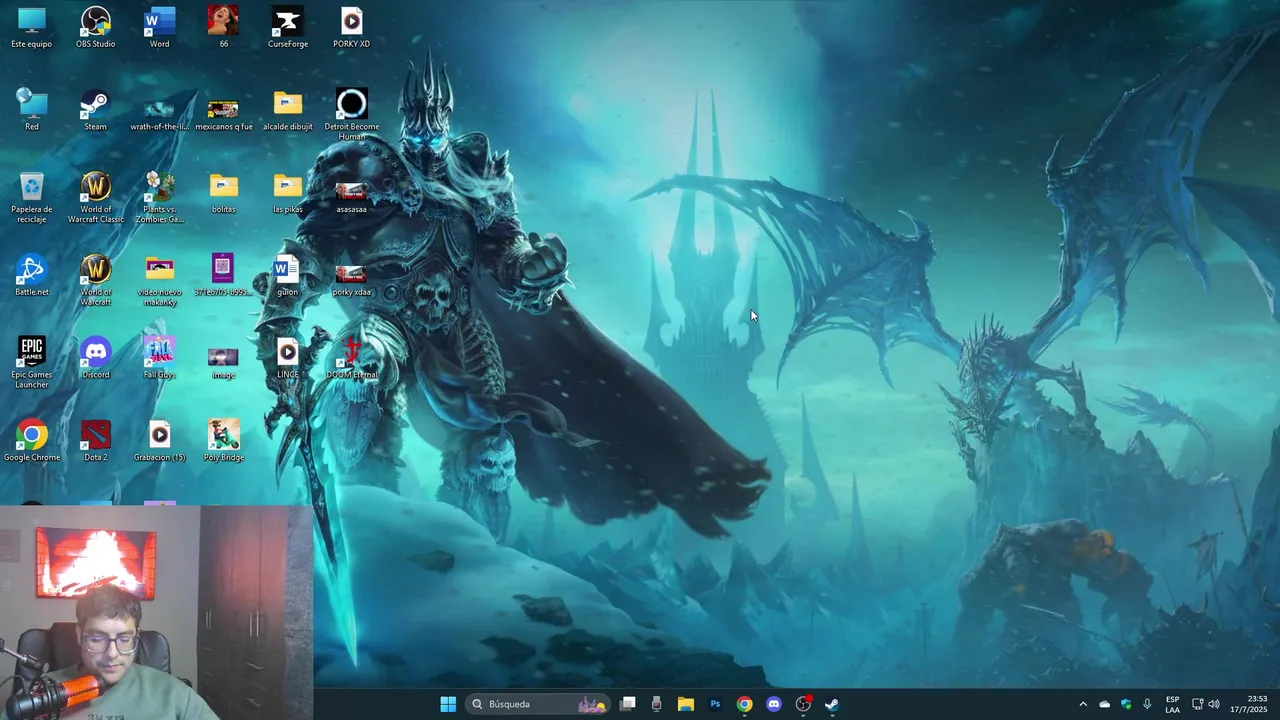This screenshot has width=1280, height=720.
Task: Select the asasasaa file
Action: click(351, 197)
